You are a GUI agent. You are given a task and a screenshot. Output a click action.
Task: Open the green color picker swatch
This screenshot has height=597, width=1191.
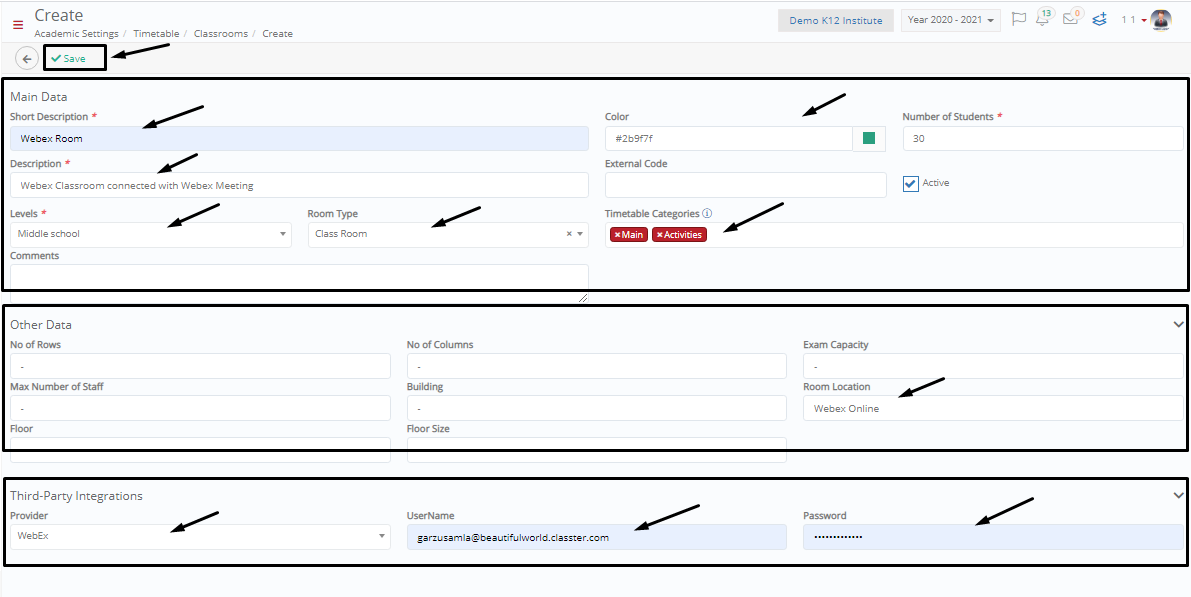click(x=869, y=138)
